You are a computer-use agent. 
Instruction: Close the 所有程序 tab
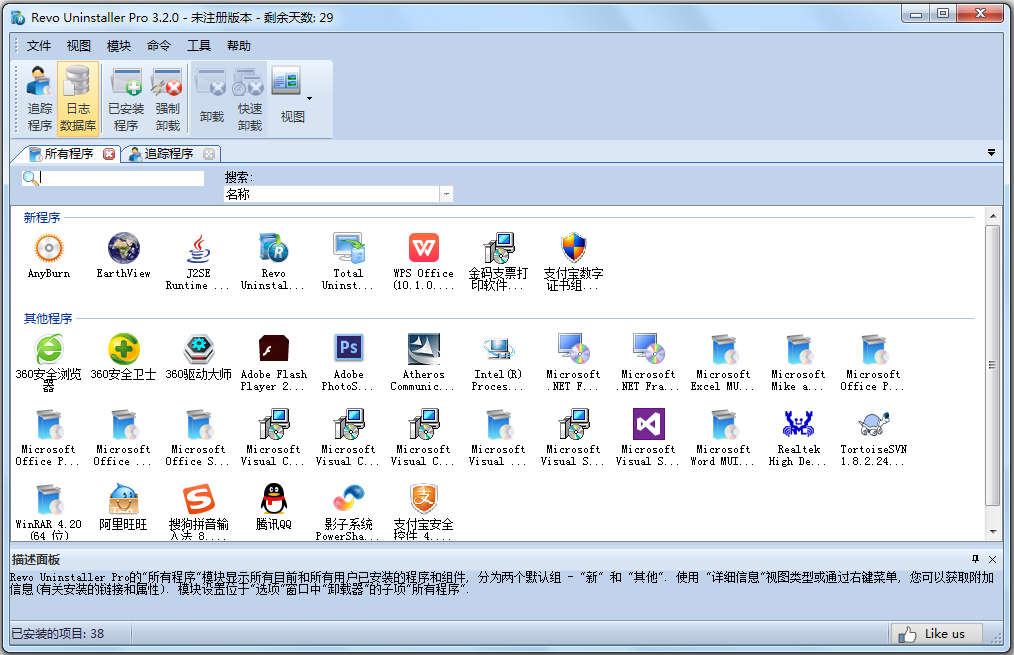109,154
